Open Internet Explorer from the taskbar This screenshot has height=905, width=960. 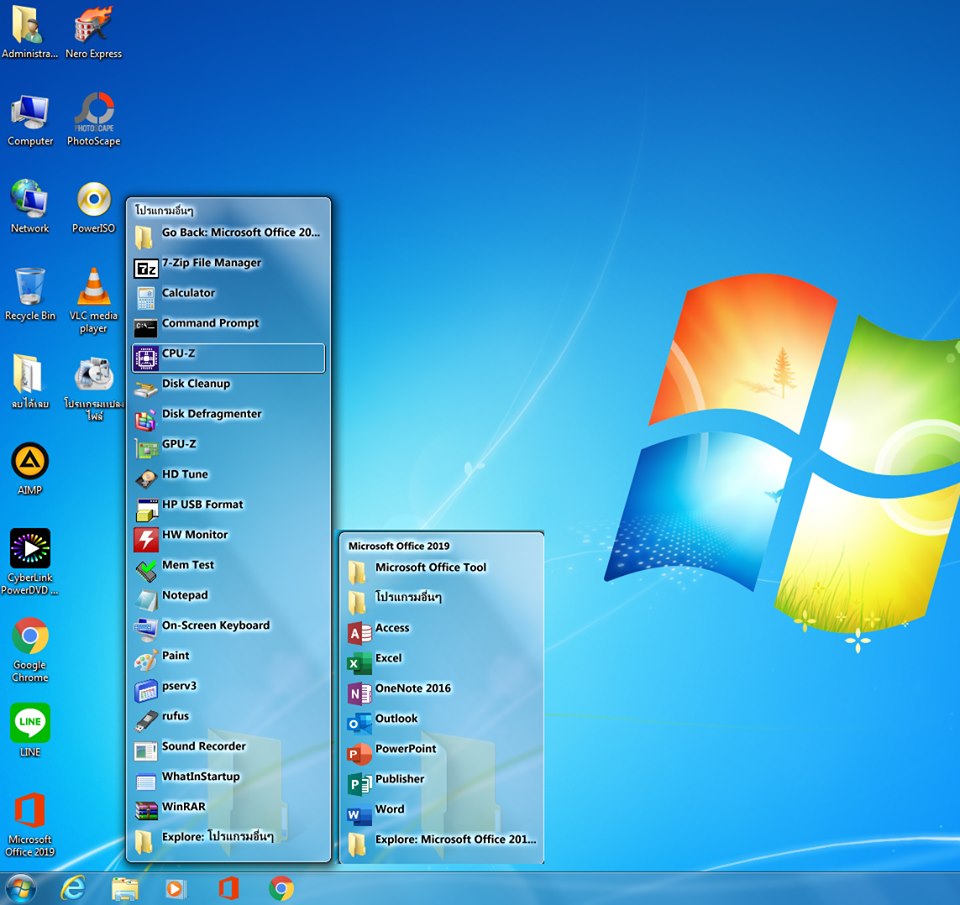click(x=73, y=888)
